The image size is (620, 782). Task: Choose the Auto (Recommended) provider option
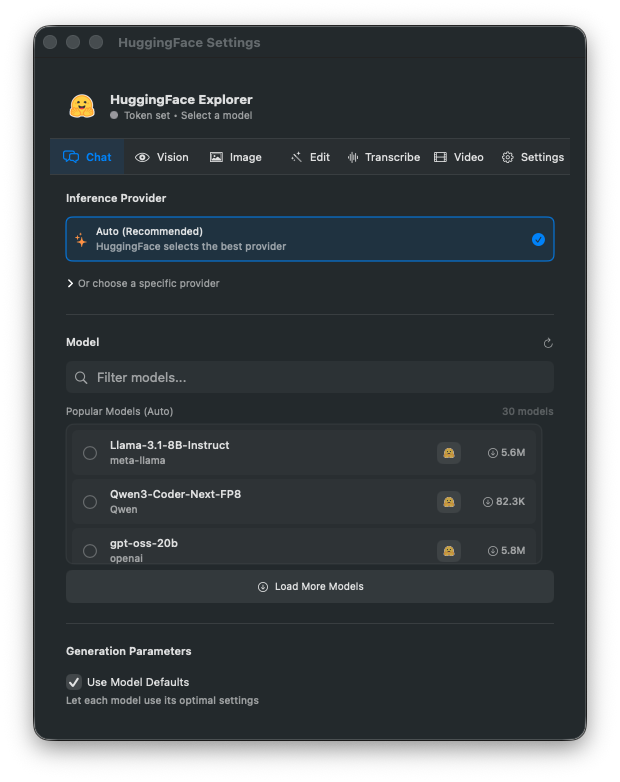[310, 239]
